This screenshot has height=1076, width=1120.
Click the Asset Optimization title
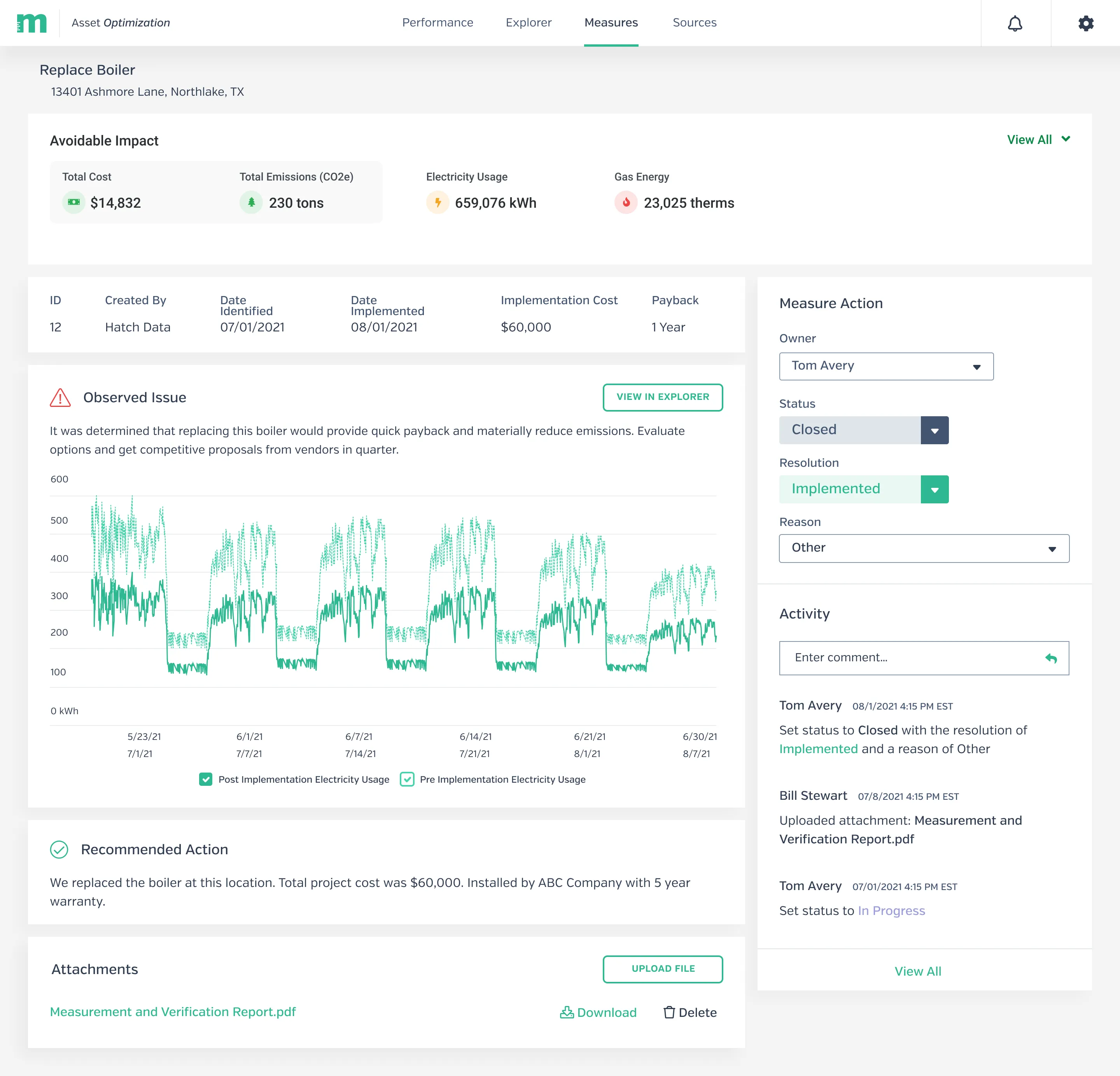click(121, 22)
